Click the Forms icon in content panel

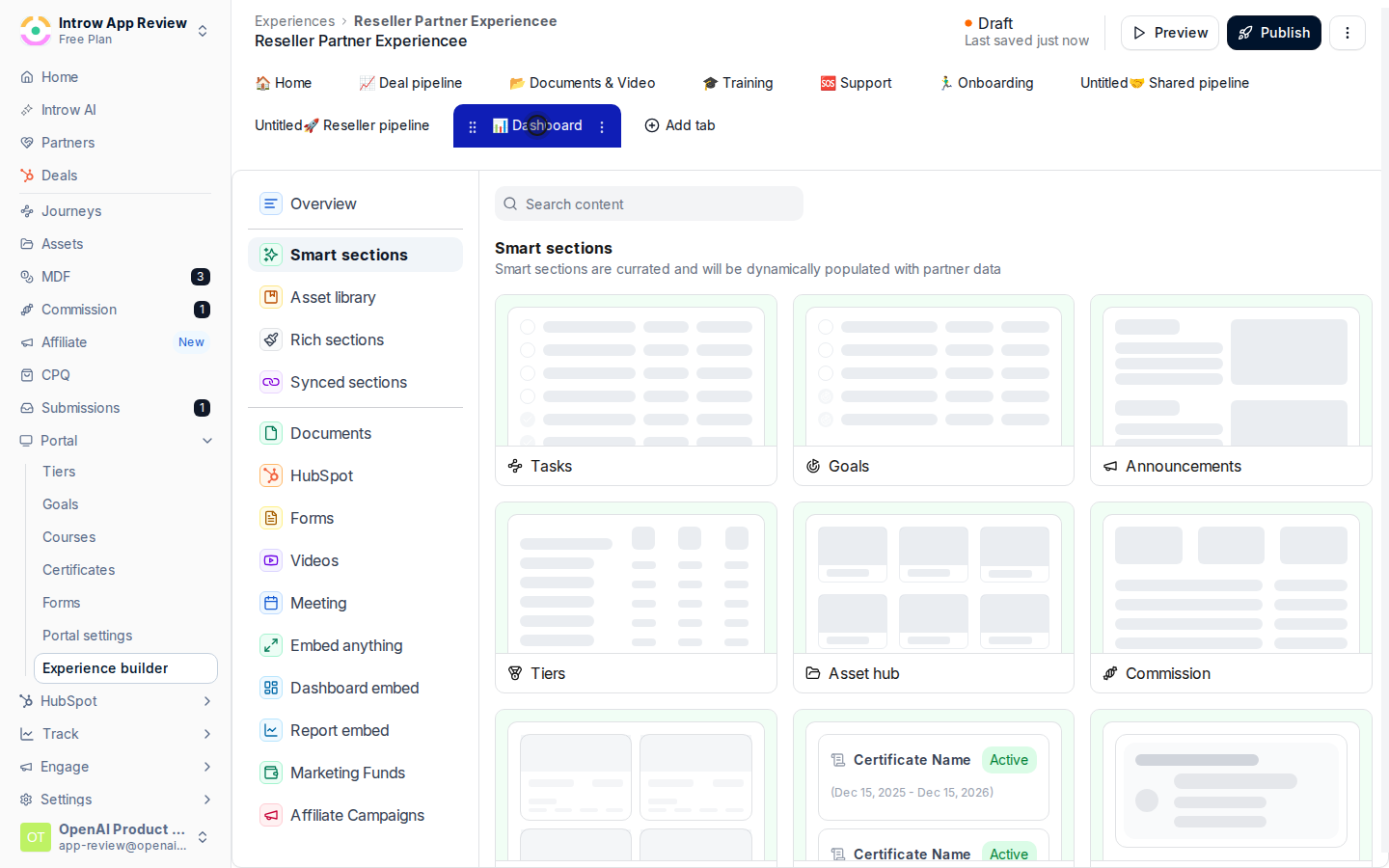tap(271, 518)
